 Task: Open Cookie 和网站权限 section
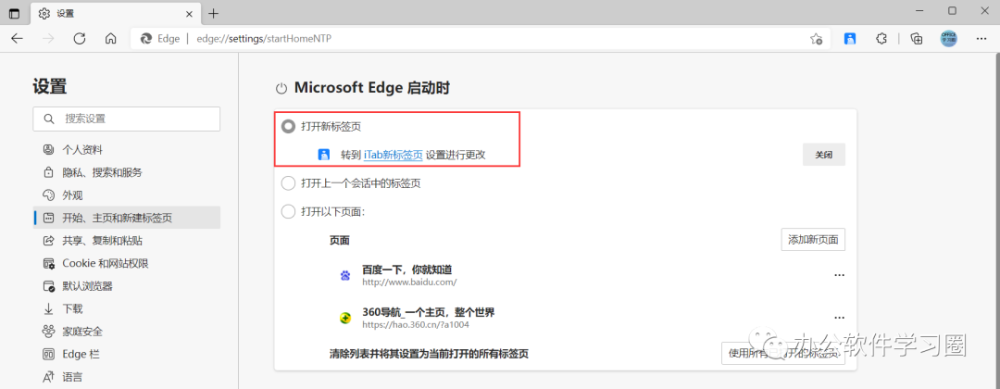click(x=127, y=263)
